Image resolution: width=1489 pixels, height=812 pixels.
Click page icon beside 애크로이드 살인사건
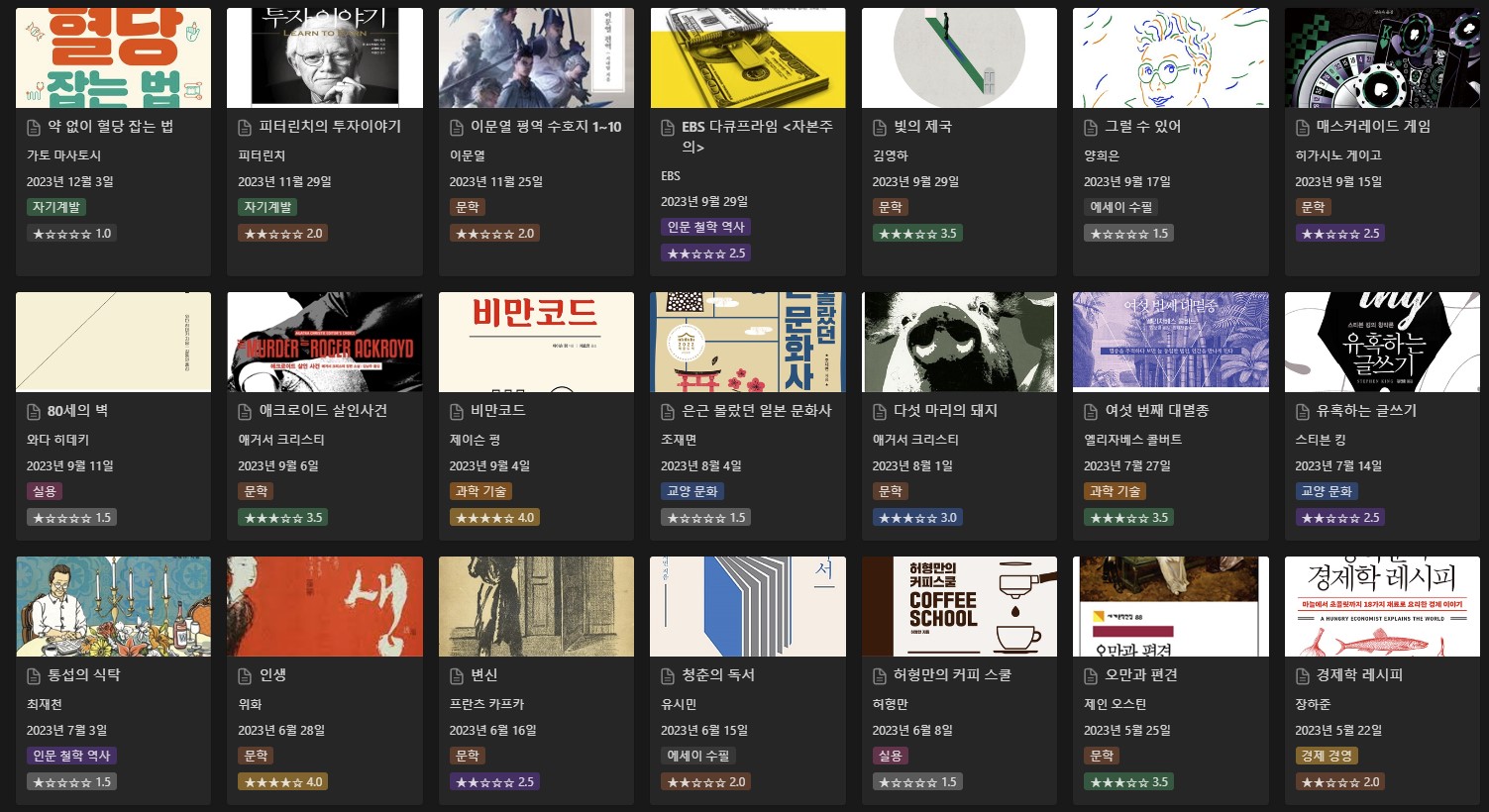[245, 411]
